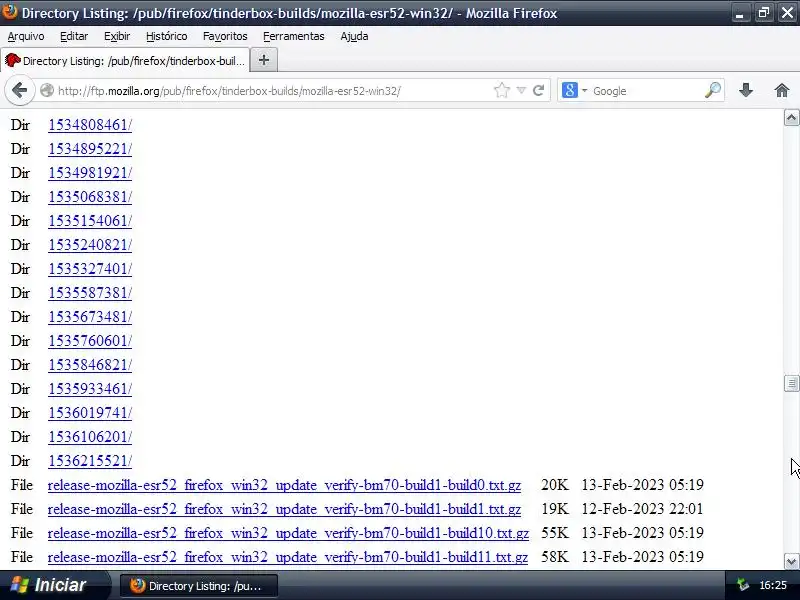Click the Firefox icon in the title bar

coord(9,11)
